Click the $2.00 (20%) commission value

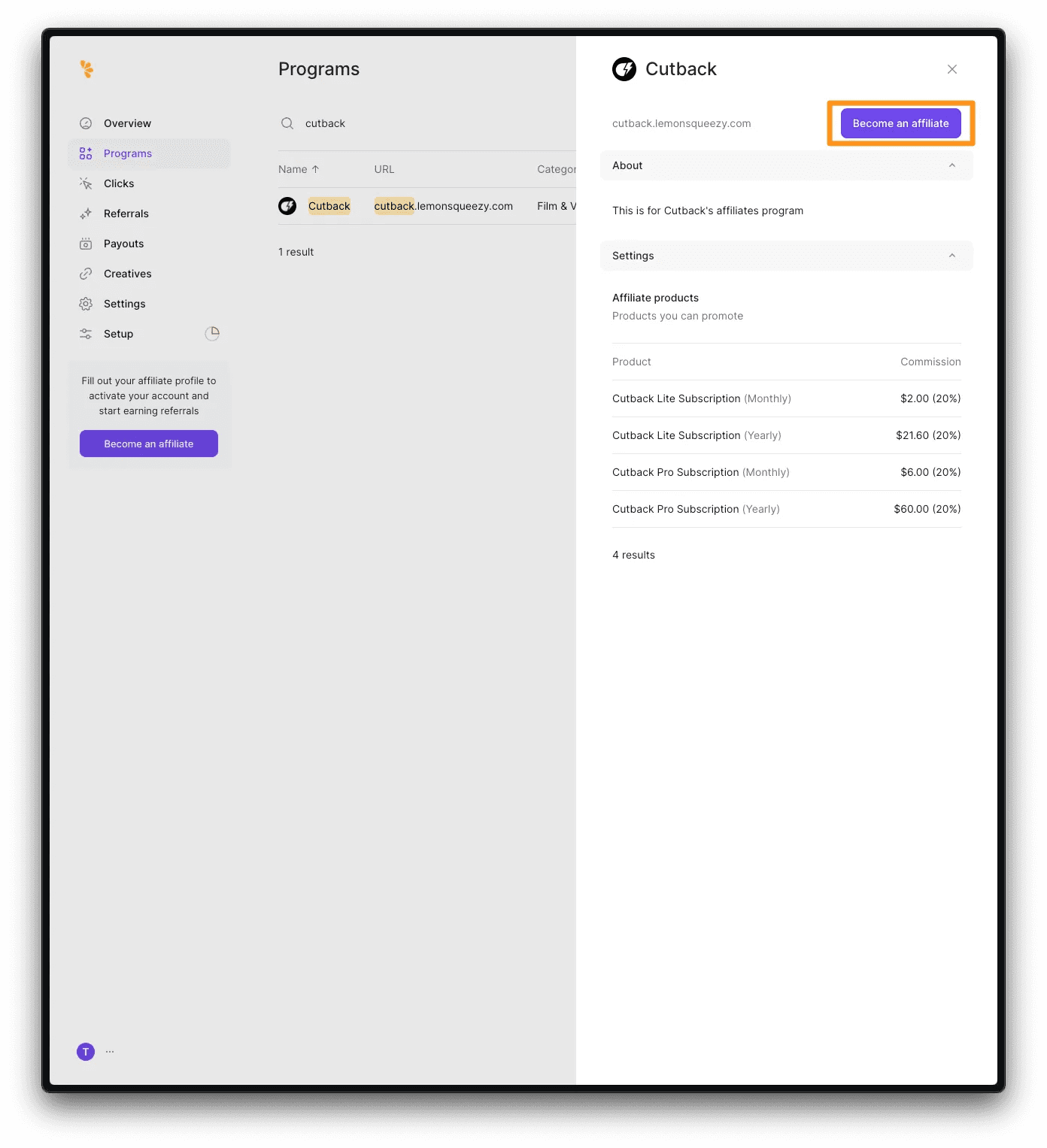tap(930, 398)
